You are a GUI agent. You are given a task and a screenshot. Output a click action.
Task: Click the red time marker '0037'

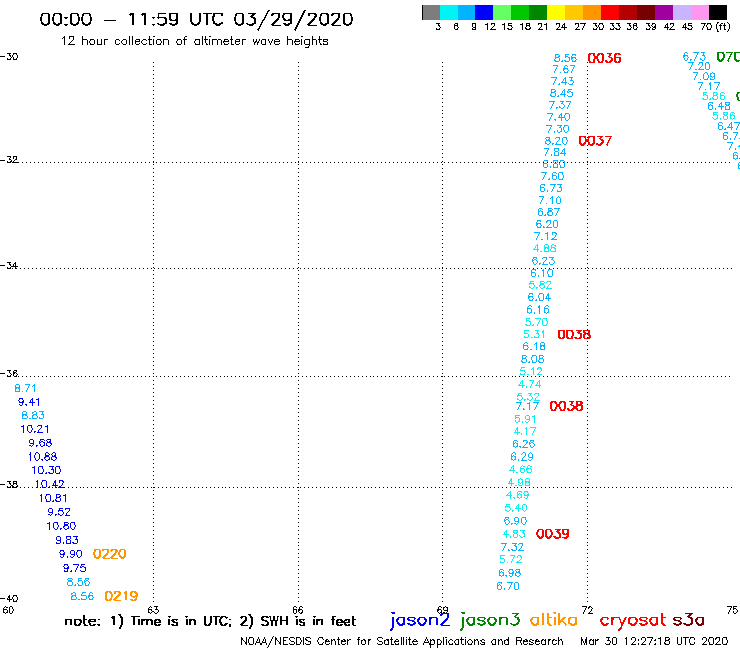595,141
